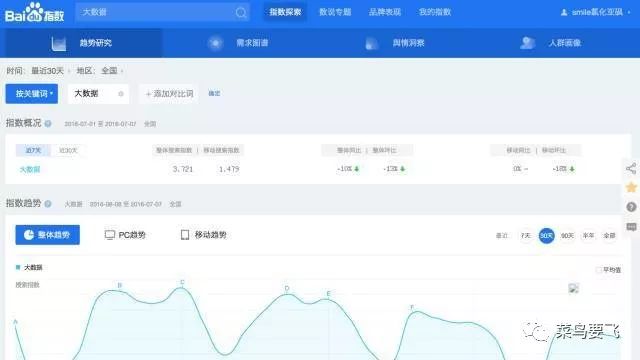Screen dimensions: 640x360
Task: Click the help icon beside 指数趋势
Action: pos(48,204)
